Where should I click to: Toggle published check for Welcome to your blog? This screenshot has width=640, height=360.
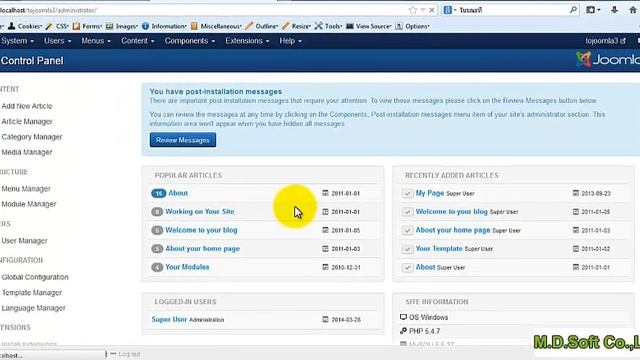click(407, 212)
